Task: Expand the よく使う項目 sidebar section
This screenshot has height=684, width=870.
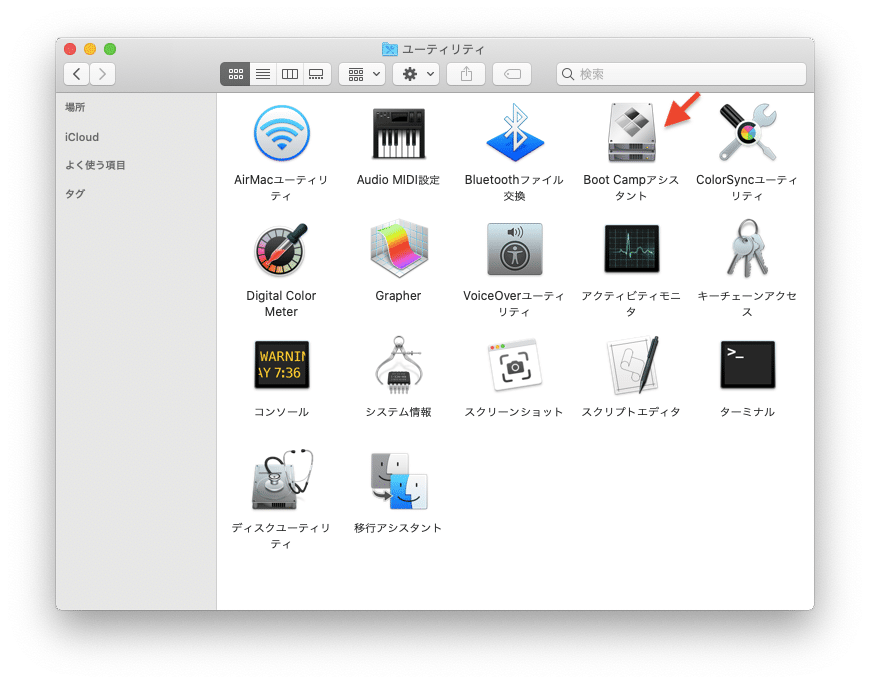Action: 95,165
